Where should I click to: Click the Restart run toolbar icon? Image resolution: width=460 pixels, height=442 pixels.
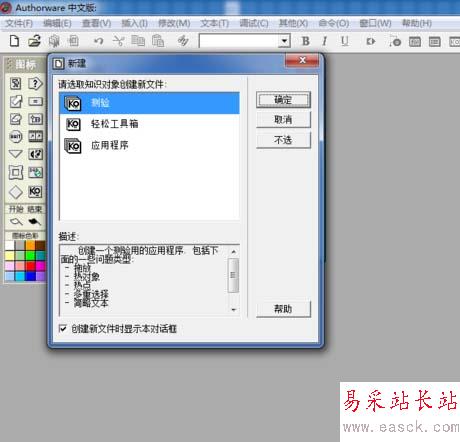click(x=371, y=41)
